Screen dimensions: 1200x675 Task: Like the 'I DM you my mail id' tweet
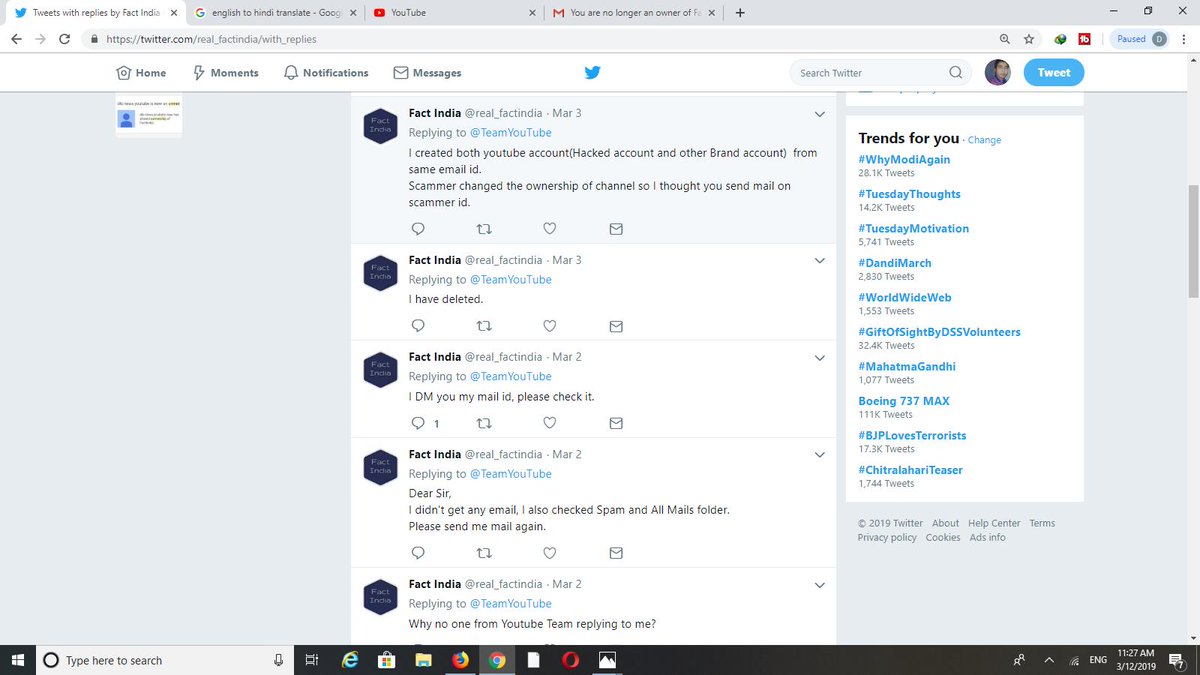point(549,423)
